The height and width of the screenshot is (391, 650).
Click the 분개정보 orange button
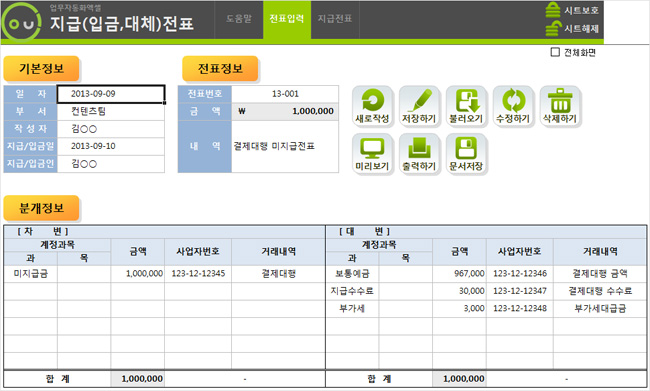(x=41, y=208)
